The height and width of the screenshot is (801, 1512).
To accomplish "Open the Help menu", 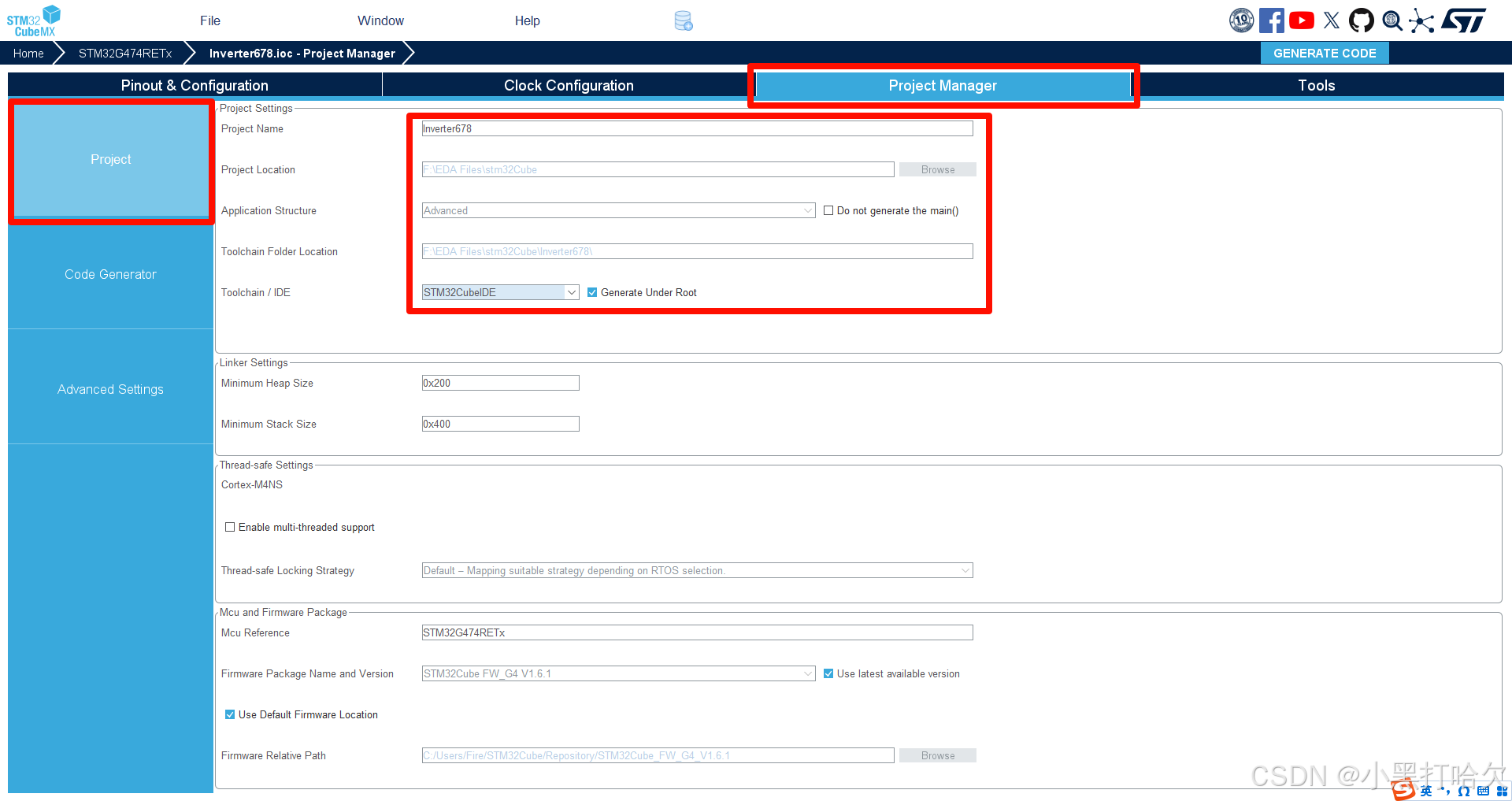I will click(528, 20).
